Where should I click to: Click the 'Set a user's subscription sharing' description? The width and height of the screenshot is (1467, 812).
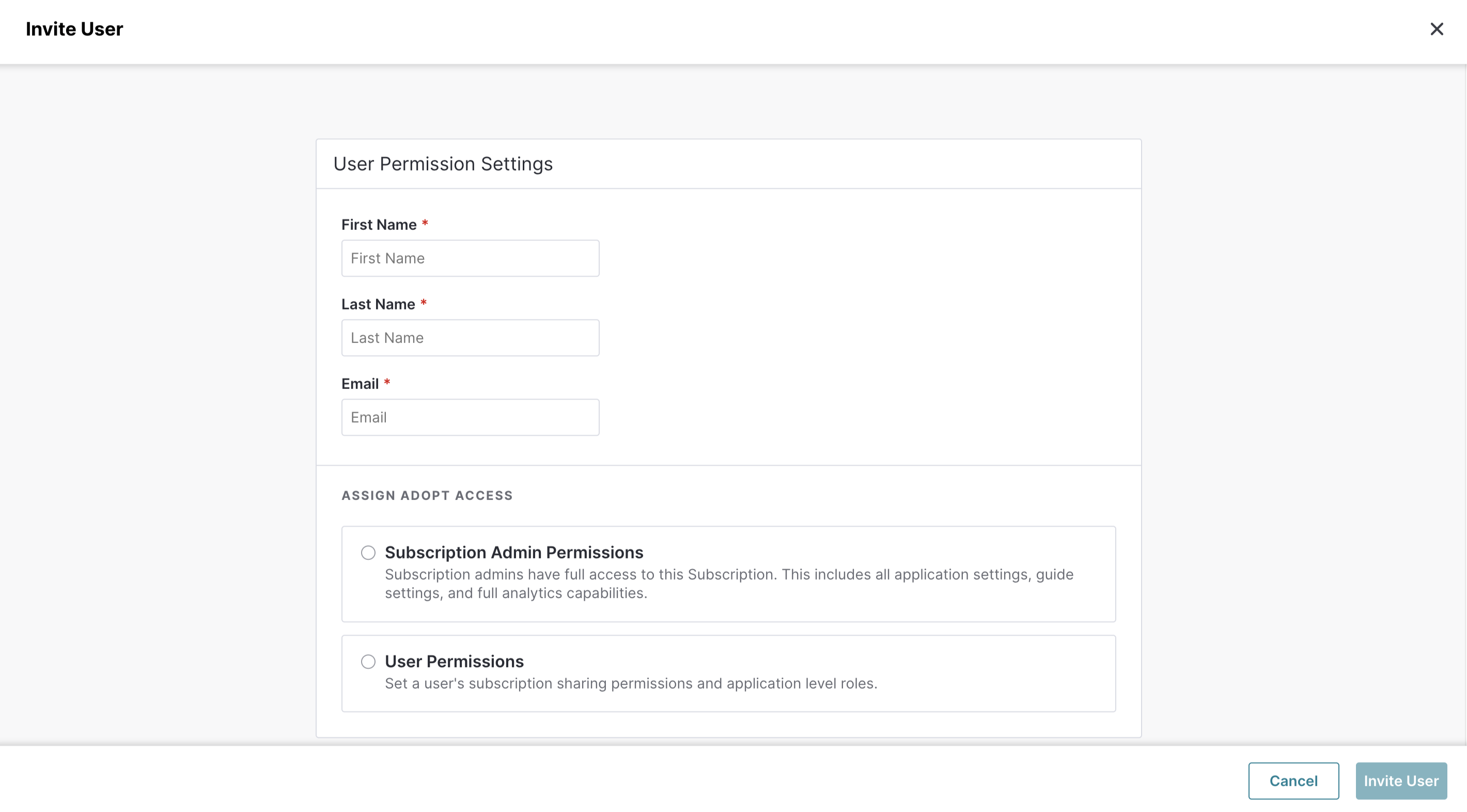coord(631,683)
